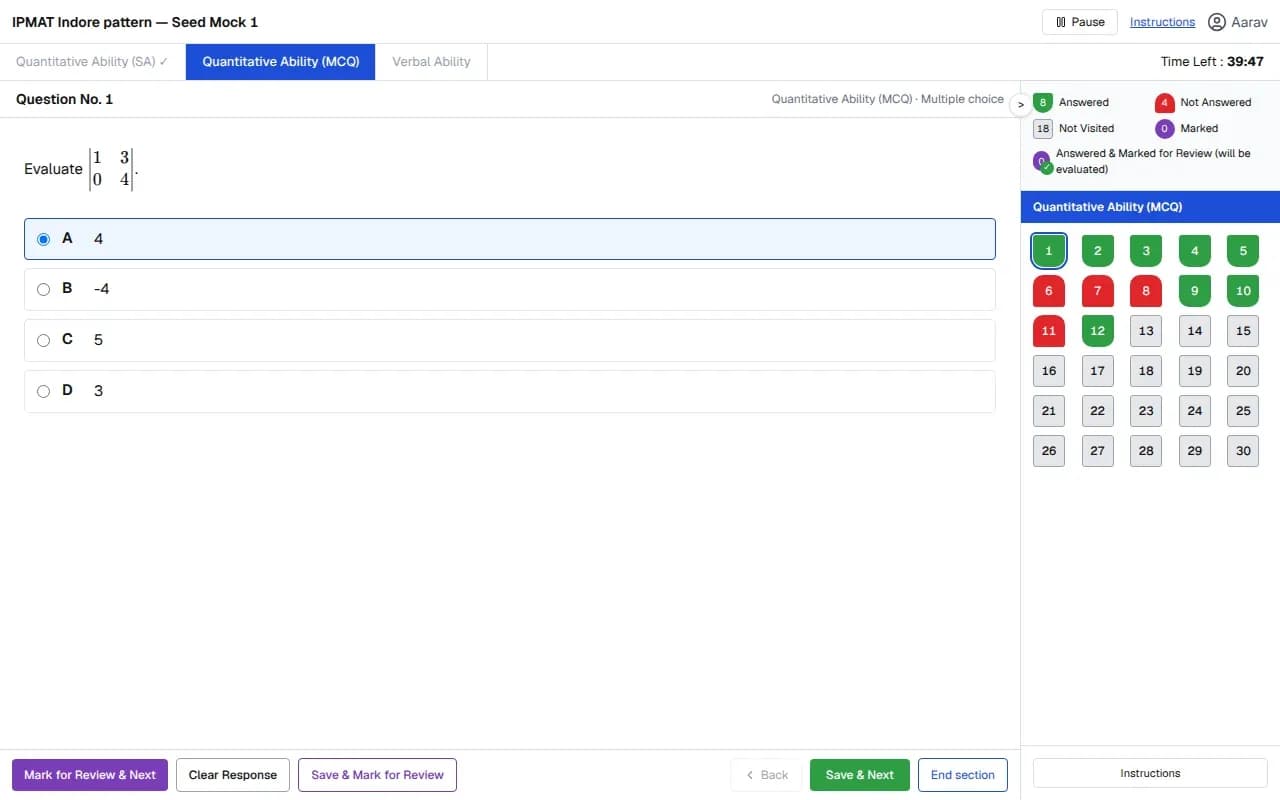Open Instructions button in bottom panel
The width and height of the screenshot is (1280, 800).
(x=1150, y=773)
